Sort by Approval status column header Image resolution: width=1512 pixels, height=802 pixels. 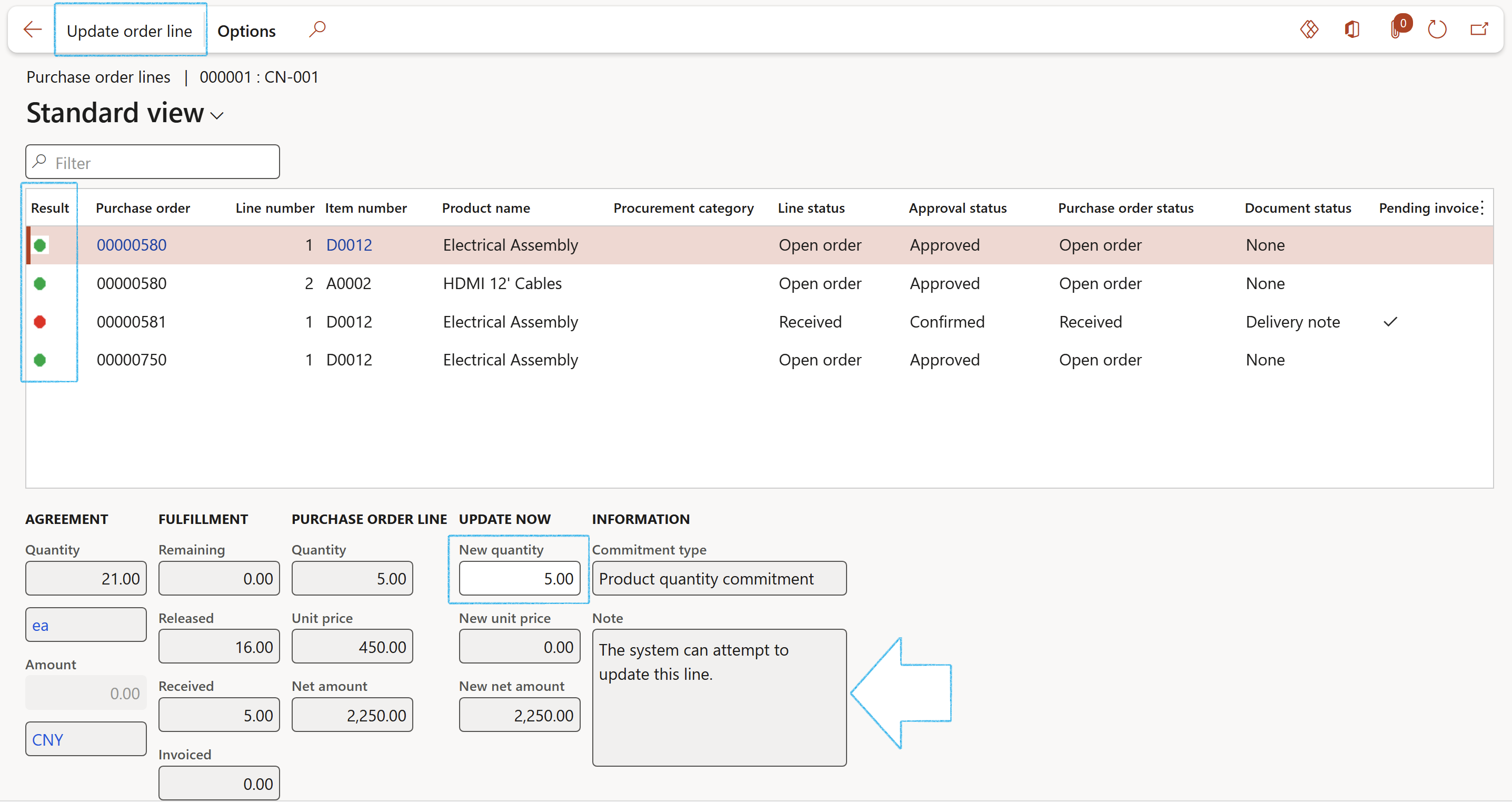957,208
